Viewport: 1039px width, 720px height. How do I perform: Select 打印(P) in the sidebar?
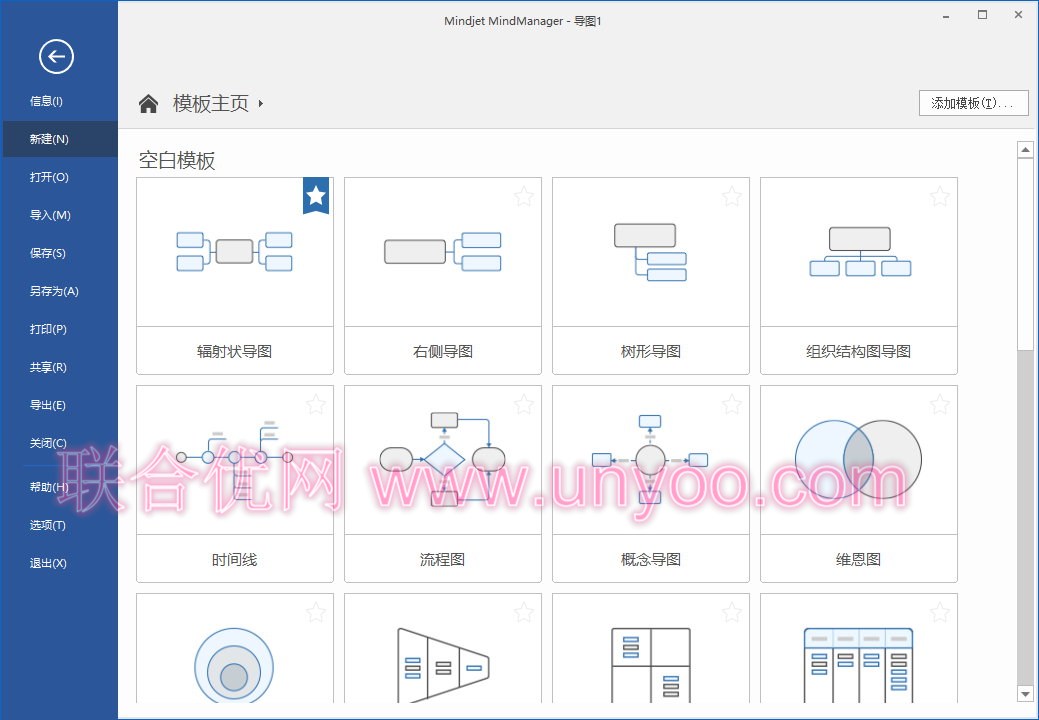coord(59,329)
